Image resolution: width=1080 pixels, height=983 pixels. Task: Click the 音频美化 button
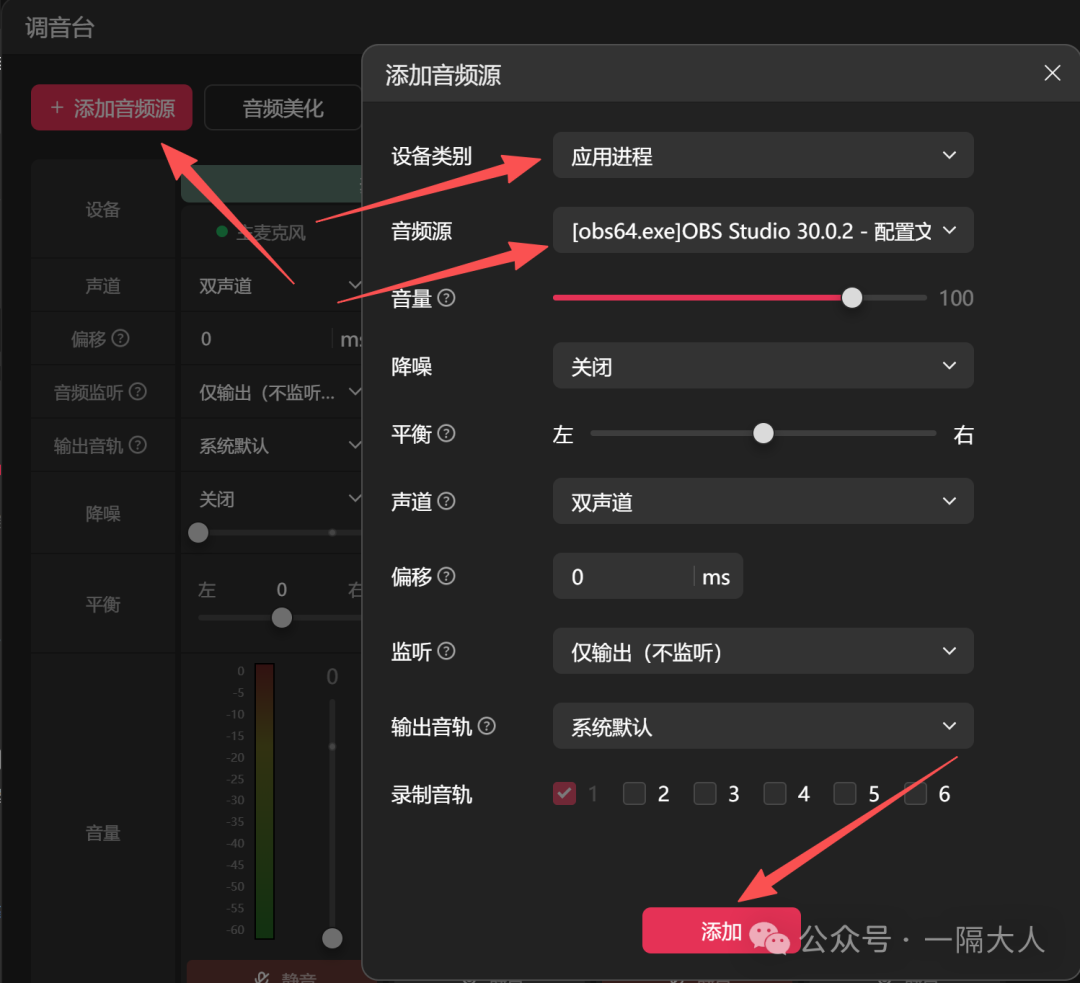click(x=283, y=107)
